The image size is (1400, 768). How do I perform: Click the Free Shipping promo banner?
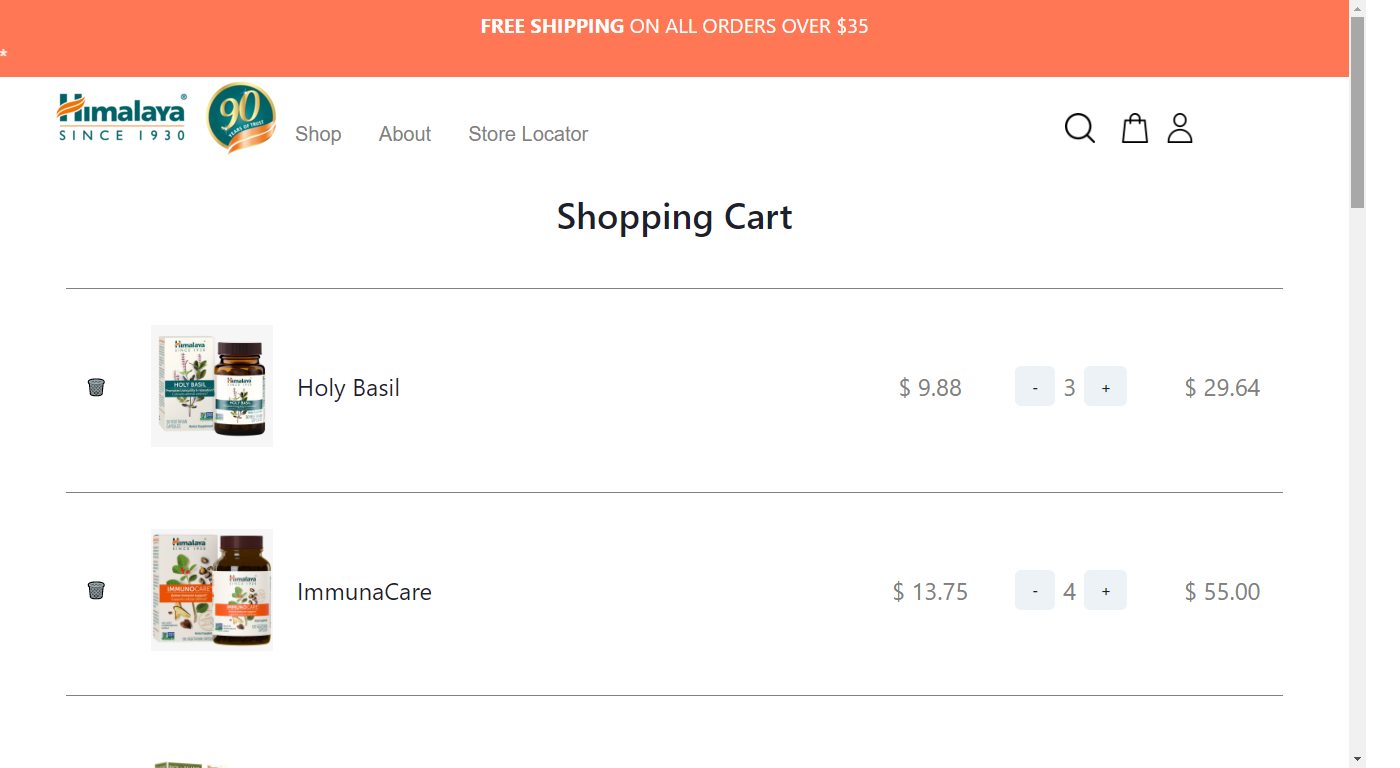click(674, 27)
